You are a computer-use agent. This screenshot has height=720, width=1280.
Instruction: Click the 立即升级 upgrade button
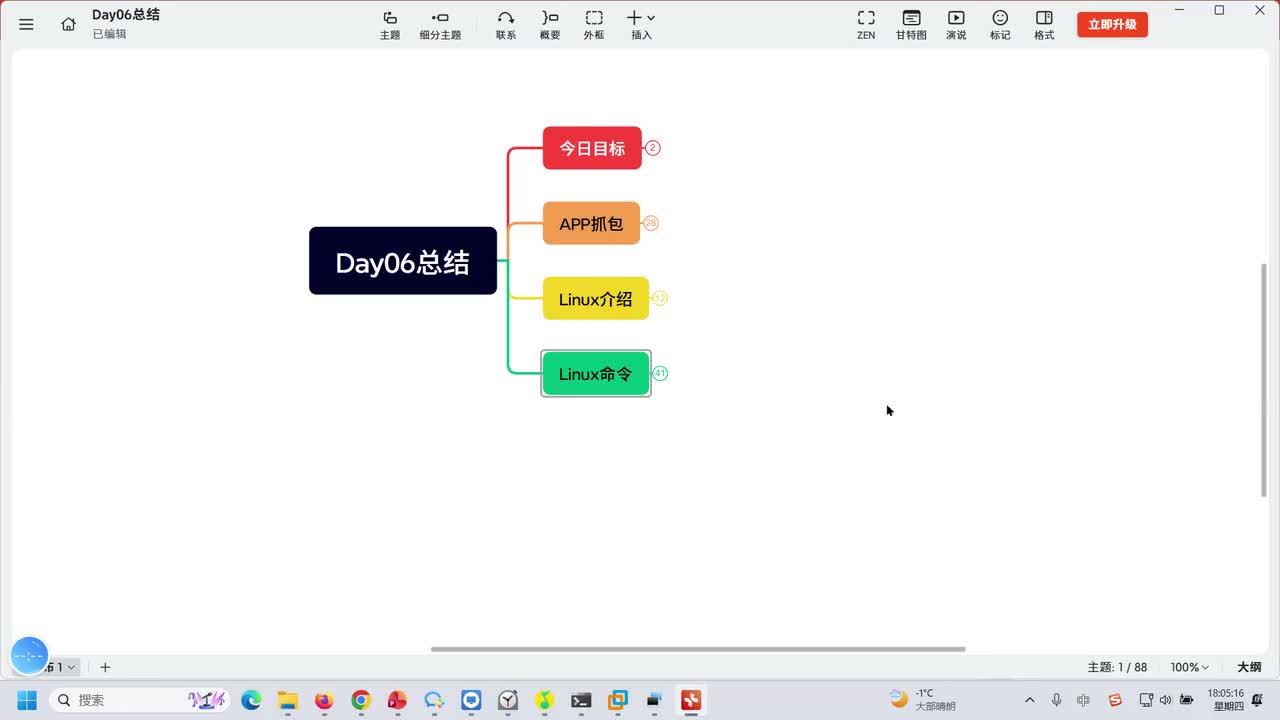[x=1112, y=24]
